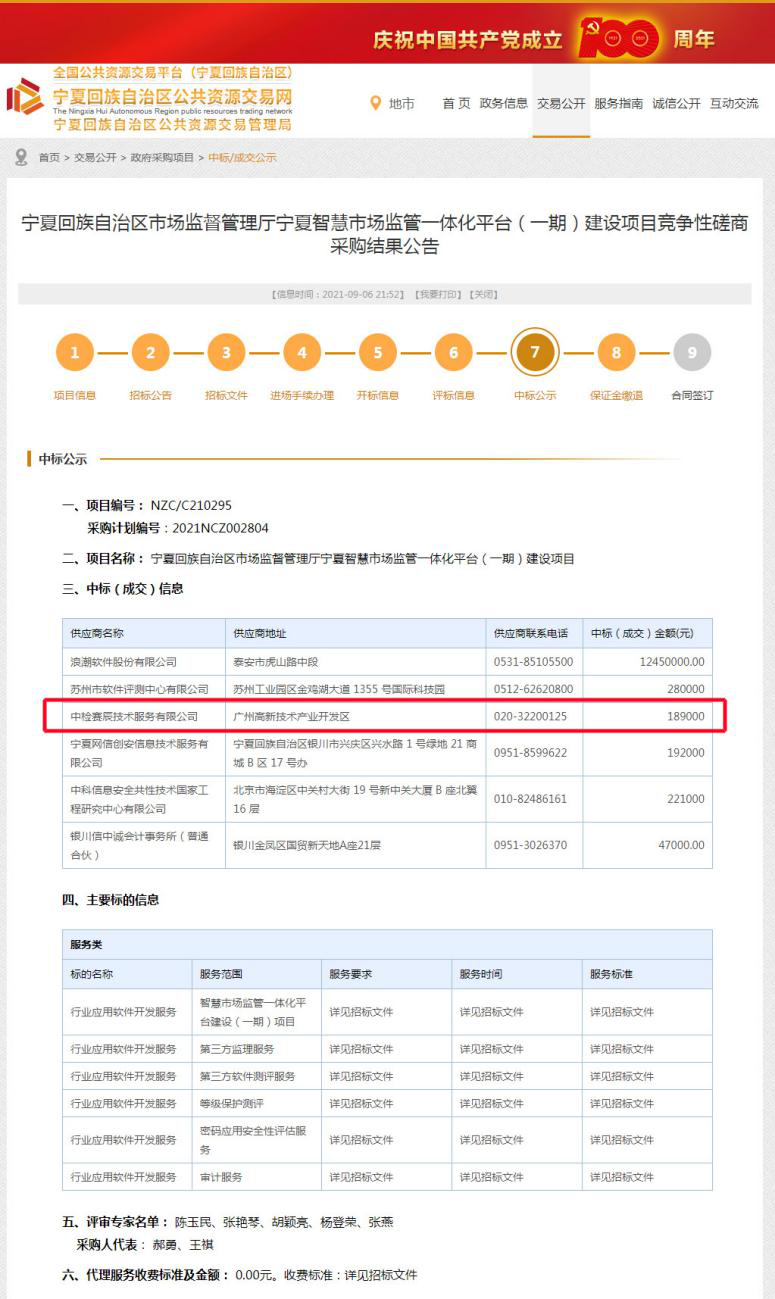Screen dimensions: 775x1299
Task: Click the 供应商名称 column header
Action: (97, 633)
